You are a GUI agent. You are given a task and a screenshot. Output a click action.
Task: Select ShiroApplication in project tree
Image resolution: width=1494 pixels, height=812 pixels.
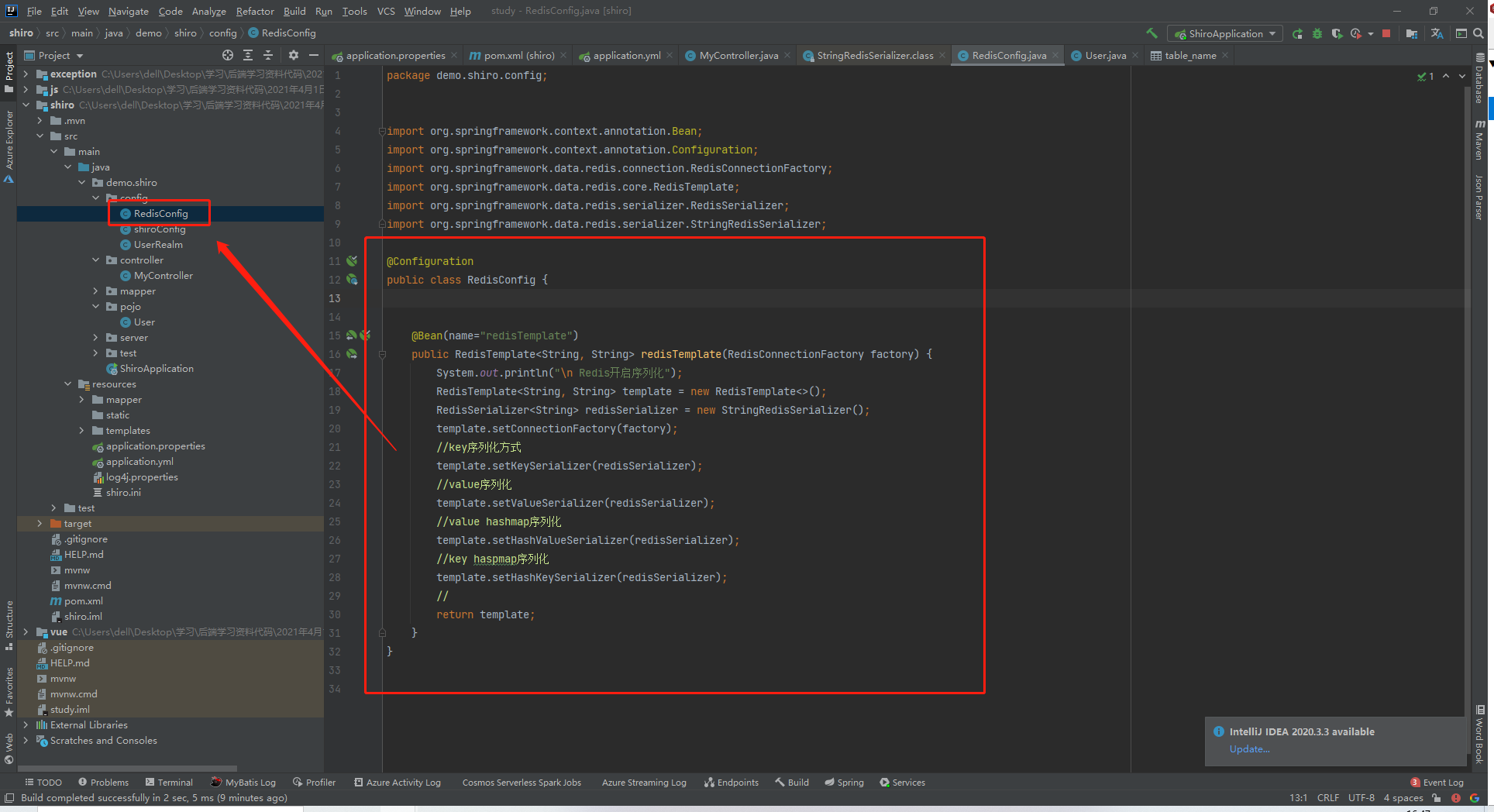coord(157,369)
